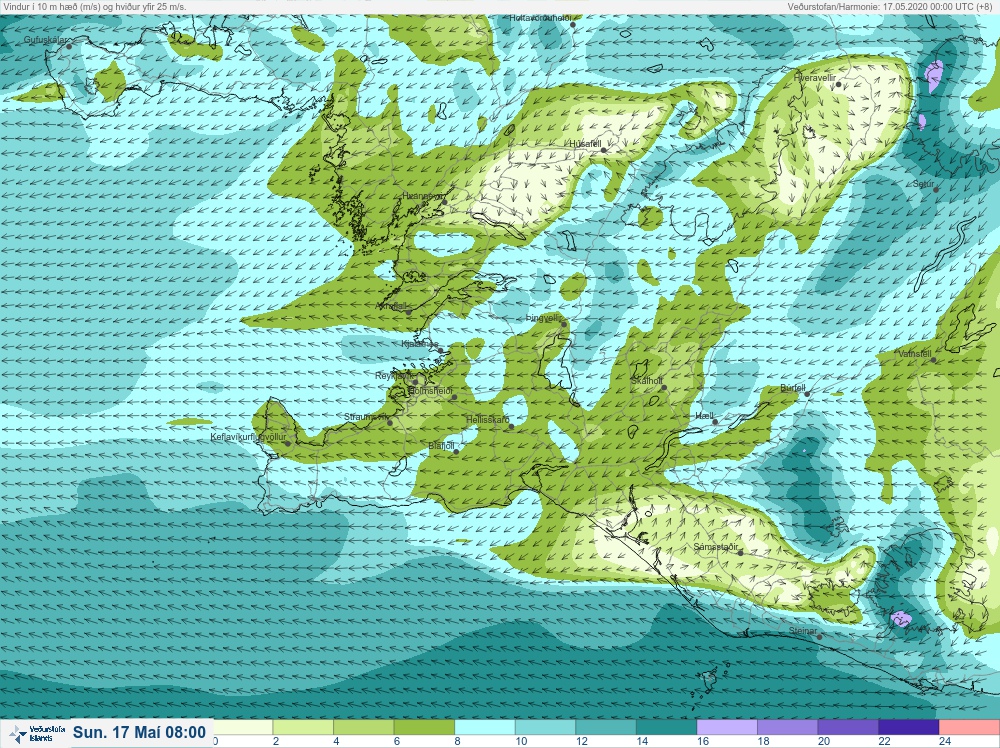The height and width of the screenshot is (748, 1000).
Task: Click the date label Sun. 17 Maí 08:00
Action: (139, 732)
